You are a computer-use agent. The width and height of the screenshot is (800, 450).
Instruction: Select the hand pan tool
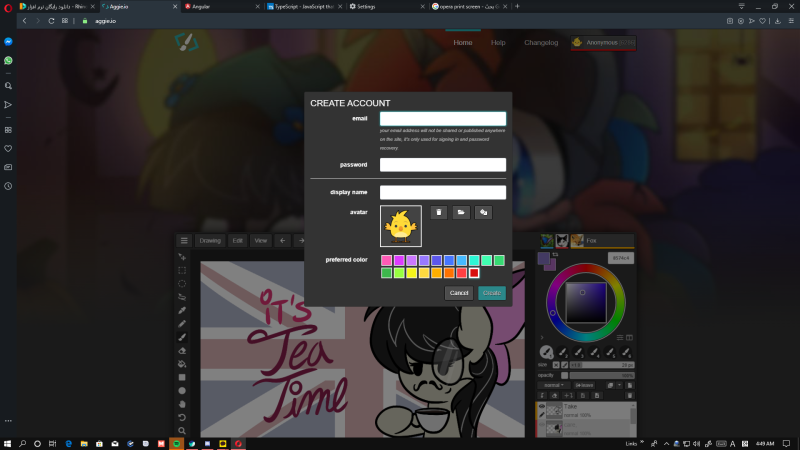[182, 404]
